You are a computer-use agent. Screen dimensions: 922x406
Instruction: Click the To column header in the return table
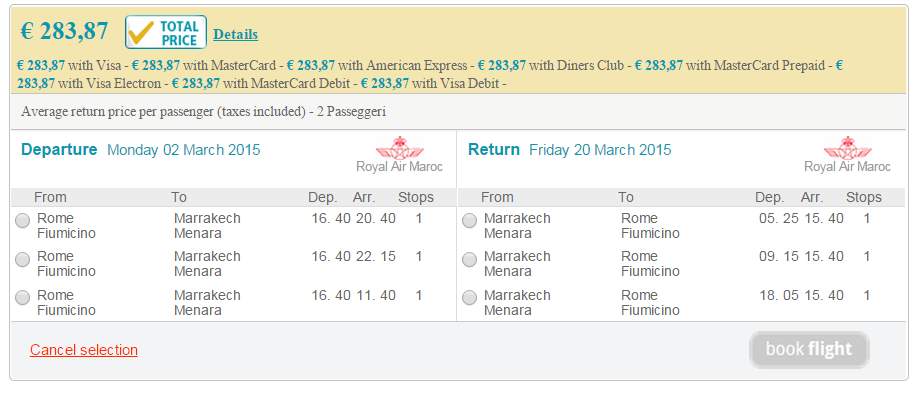[626, 197]
